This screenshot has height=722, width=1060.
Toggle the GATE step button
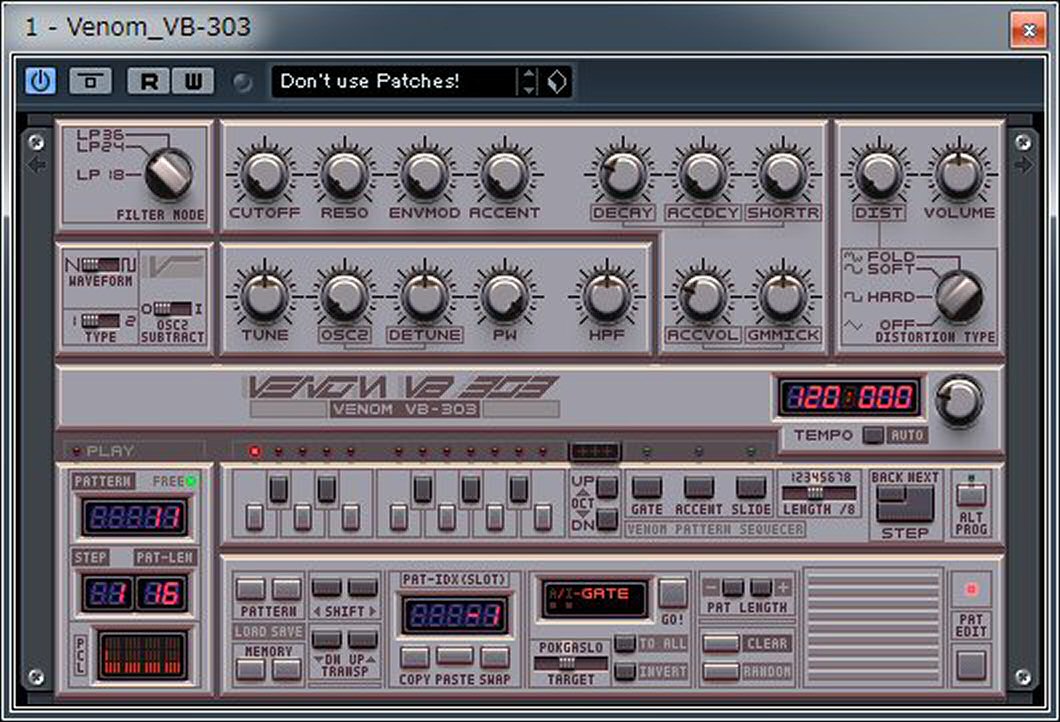(x=646, y=487)
